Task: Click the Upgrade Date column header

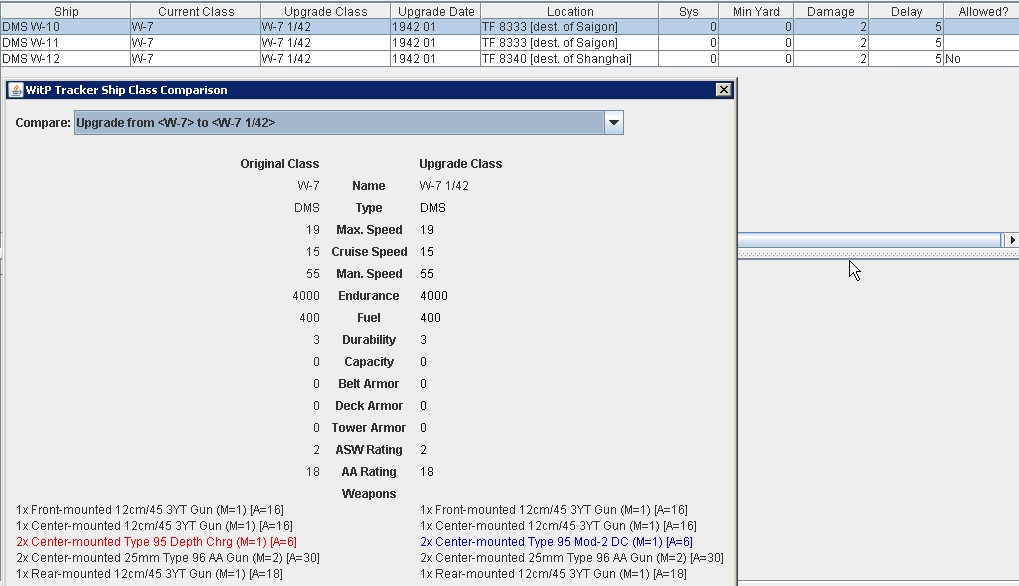Action: pyautogui.click(x=435, y=11)
